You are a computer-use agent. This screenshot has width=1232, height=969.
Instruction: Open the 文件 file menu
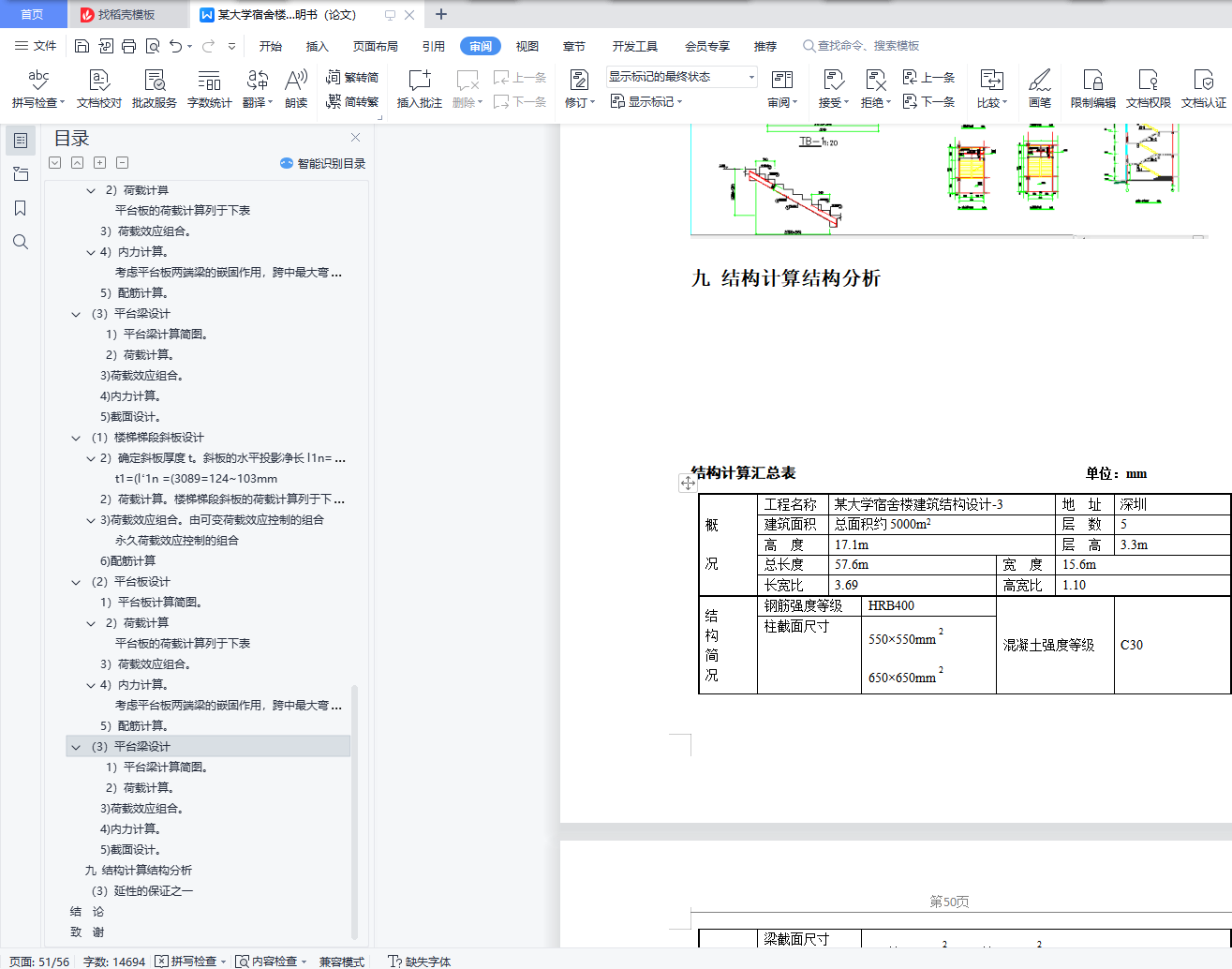point(36,46)
